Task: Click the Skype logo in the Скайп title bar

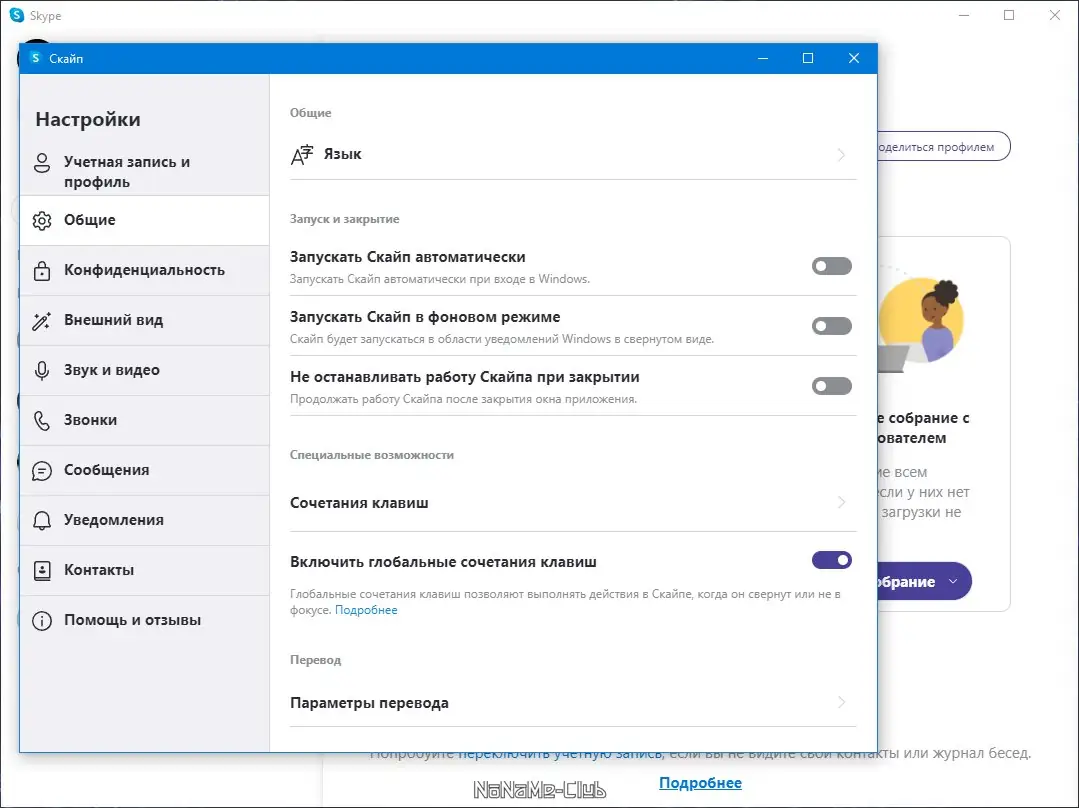Action: (x=36, y=58)
